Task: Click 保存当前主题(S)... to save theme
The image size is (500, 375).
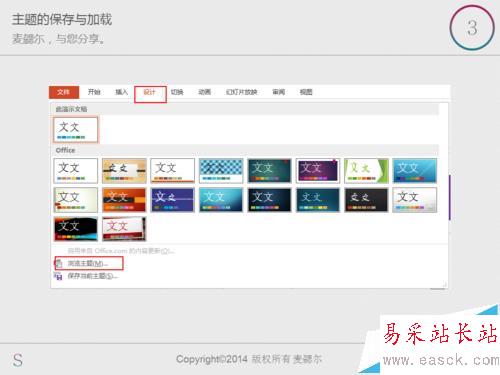Action: 93,276
